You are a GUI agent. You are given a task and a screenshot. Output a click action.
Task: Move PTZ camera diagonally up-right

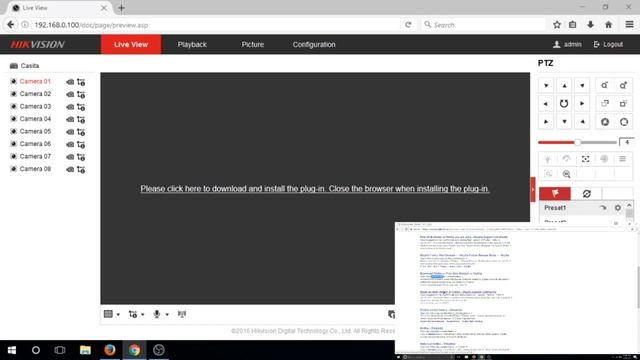582,86
